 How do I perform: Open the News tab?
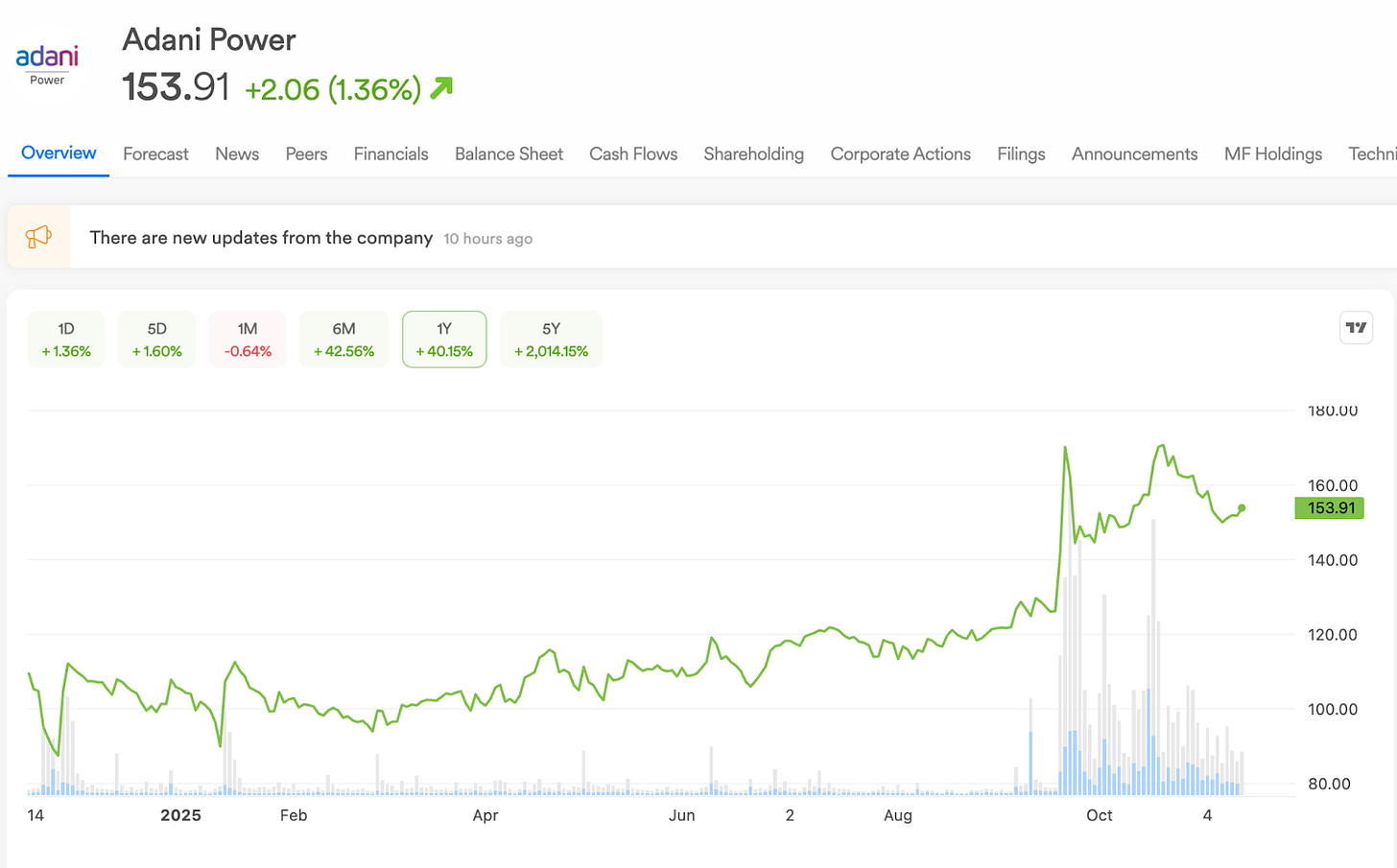[x=237, y=154]
